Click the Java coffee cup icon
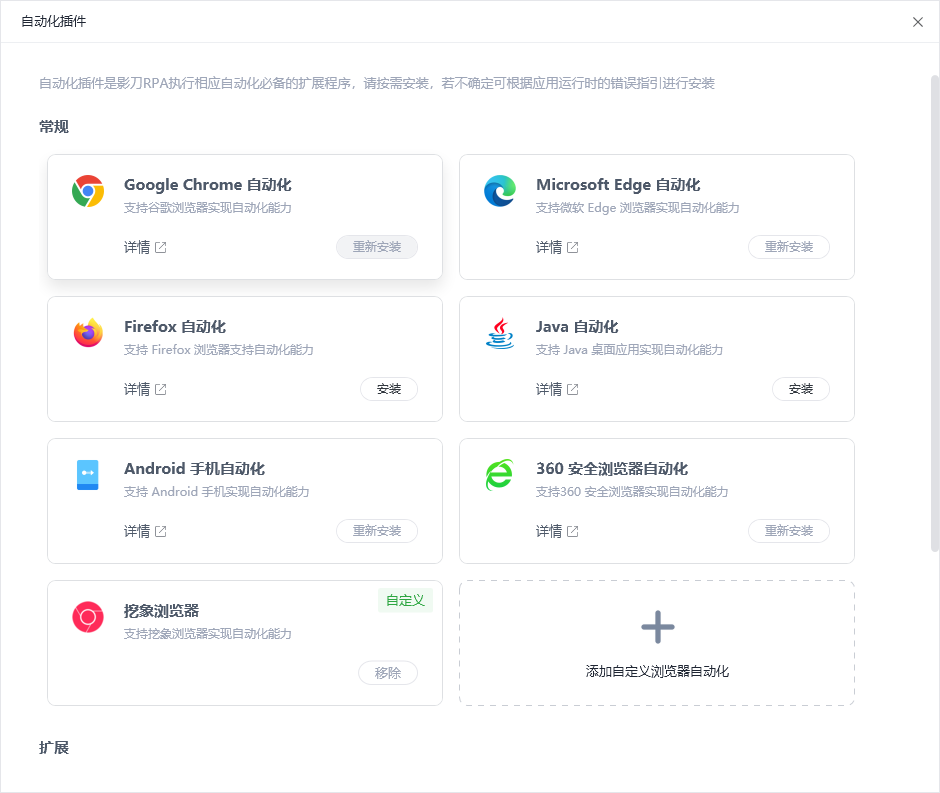Image resolution: width=940 pixels, height=793 pixels. [x=500, y=333]
